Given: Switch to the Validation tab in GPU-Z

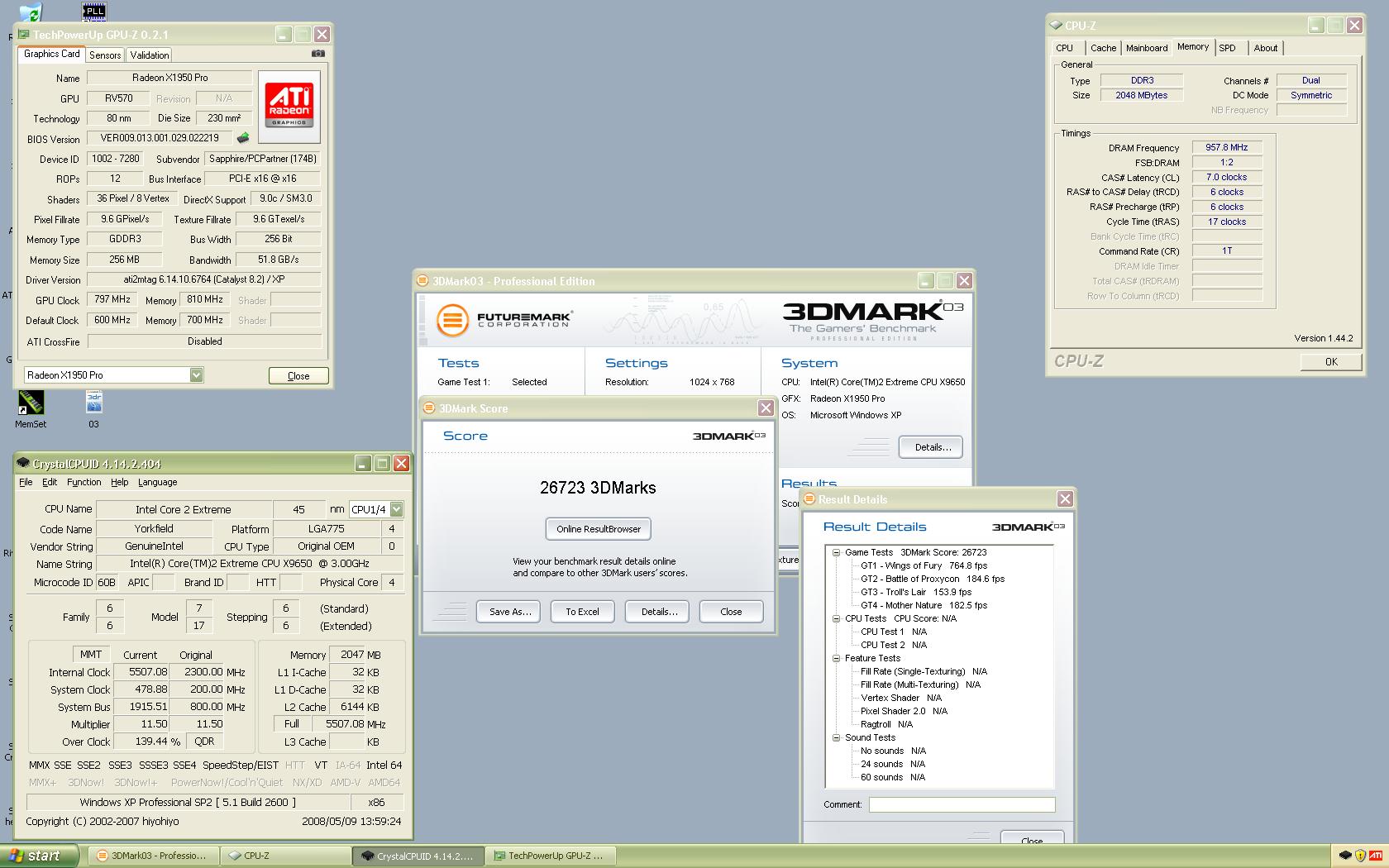Looking at the screenshot, I should (x=150, y=55).
